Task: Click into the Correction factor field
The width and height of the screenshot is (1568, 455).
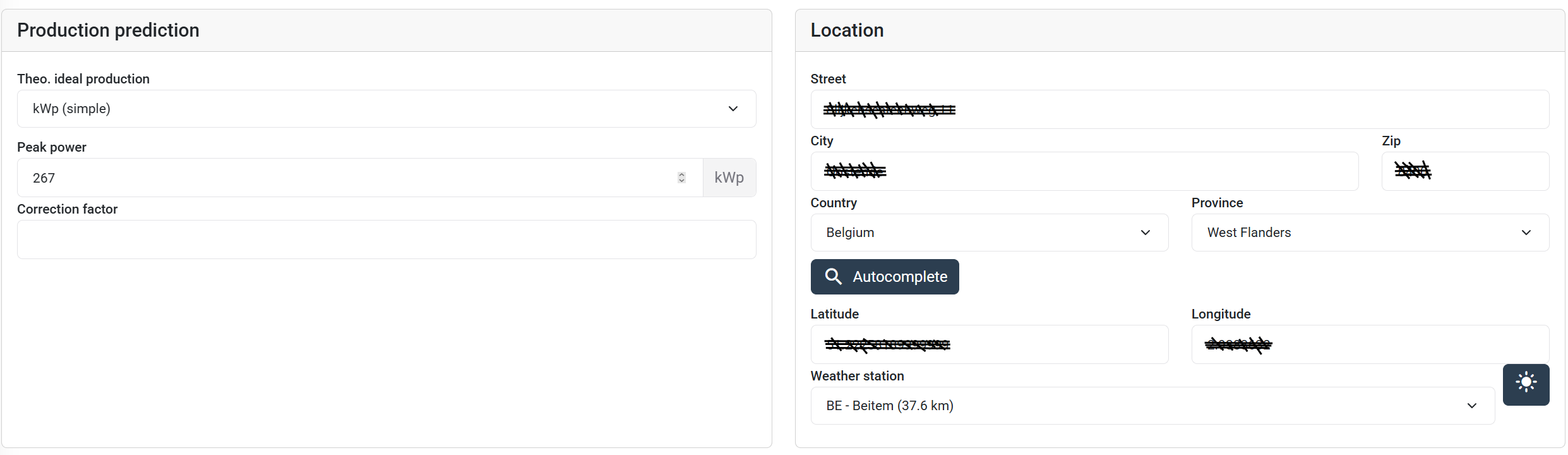Action: pos(386,240)
